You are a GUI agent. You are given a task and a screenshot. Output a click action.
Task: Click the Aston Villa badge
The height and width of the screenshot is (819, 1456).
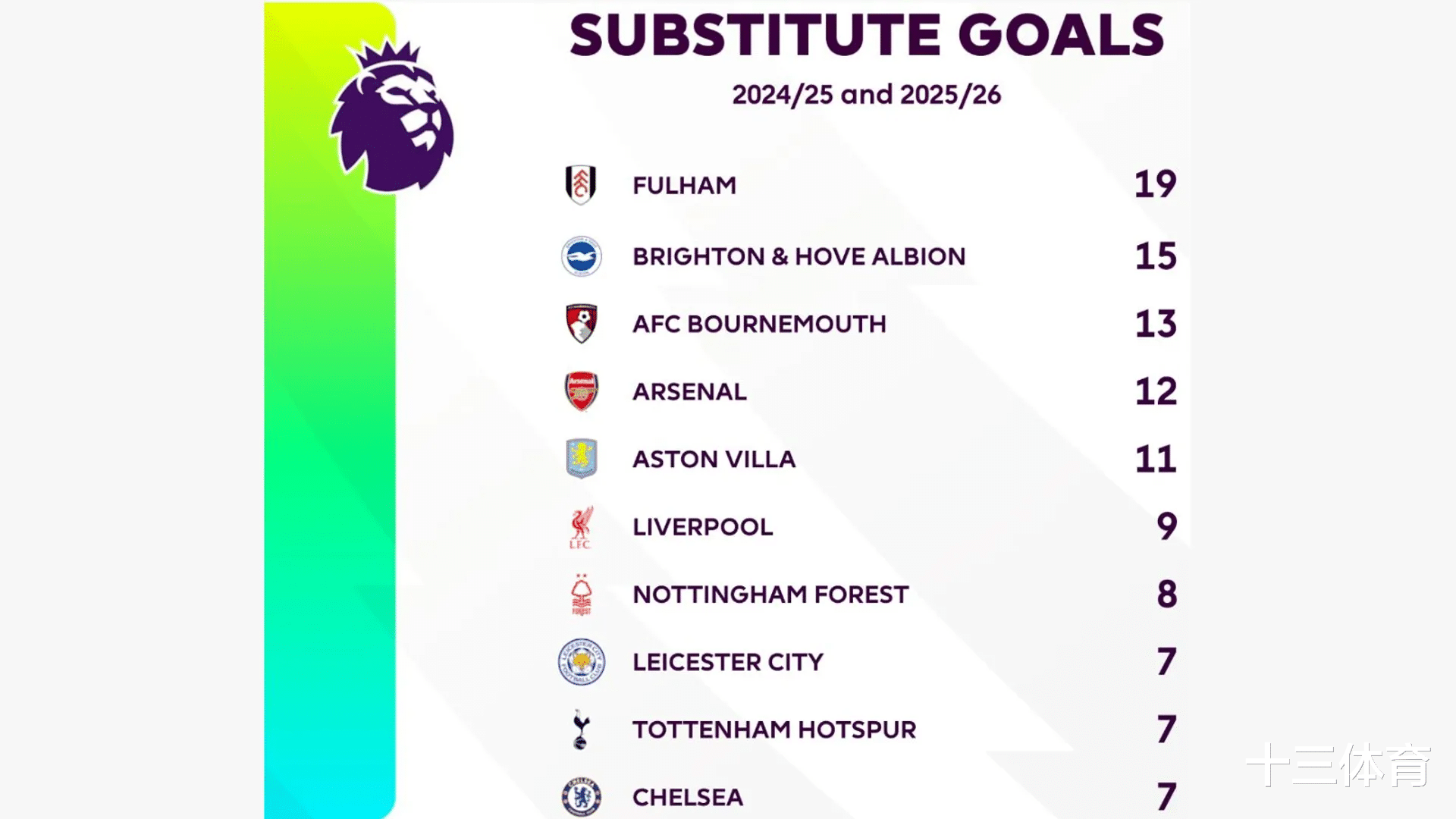(582, 459)
